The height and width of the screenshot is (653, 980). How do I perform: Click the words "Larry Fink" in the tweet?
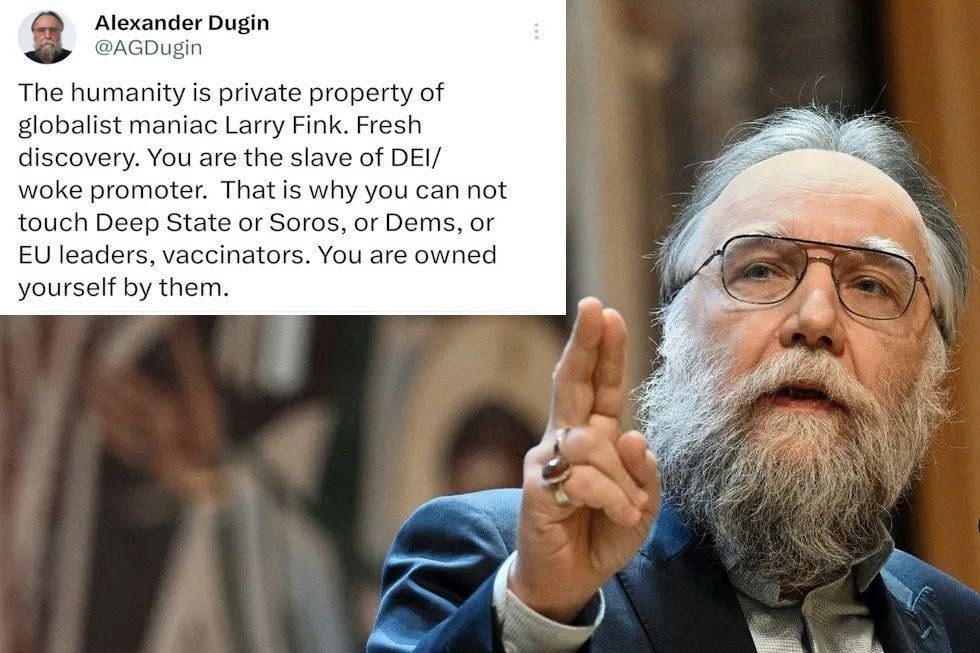284,125
